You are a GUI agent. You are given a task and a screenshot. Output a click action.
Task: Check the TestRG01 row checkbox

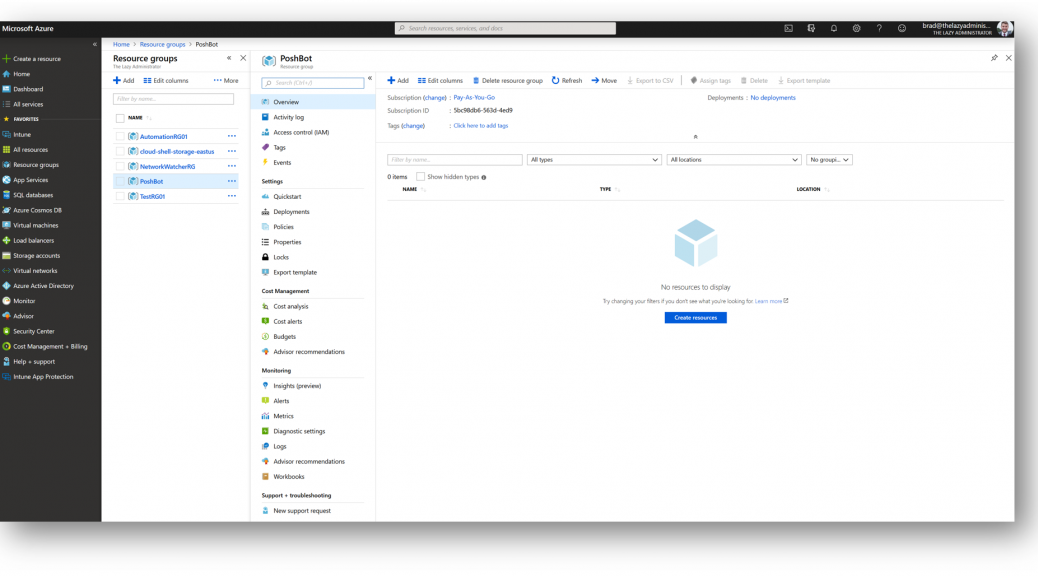[x=120, y=197]
